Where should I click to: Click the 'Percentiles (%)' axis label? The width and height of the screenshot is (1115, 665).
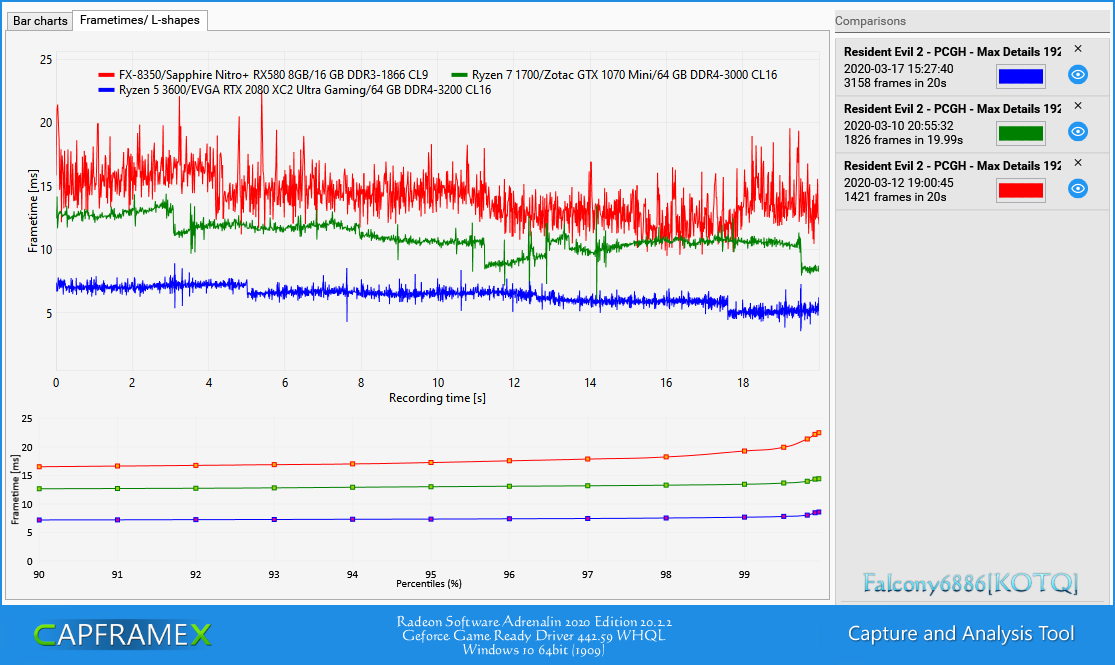click(429, 583)
